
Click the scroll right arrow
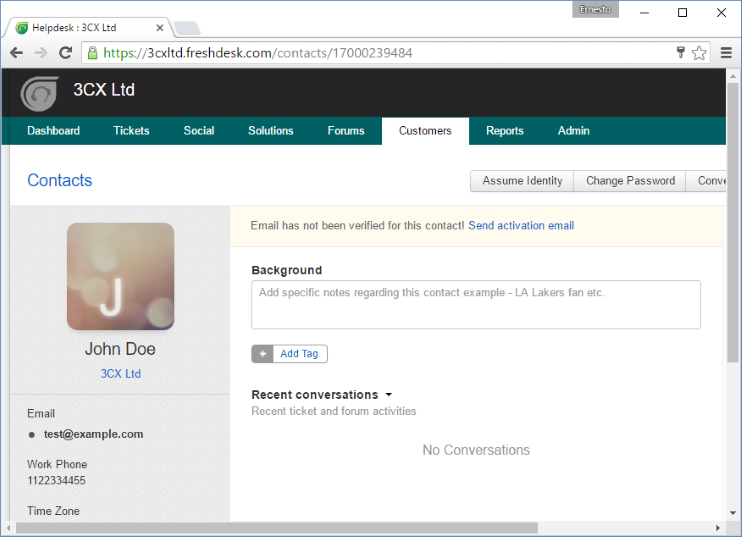click(718, 528)
